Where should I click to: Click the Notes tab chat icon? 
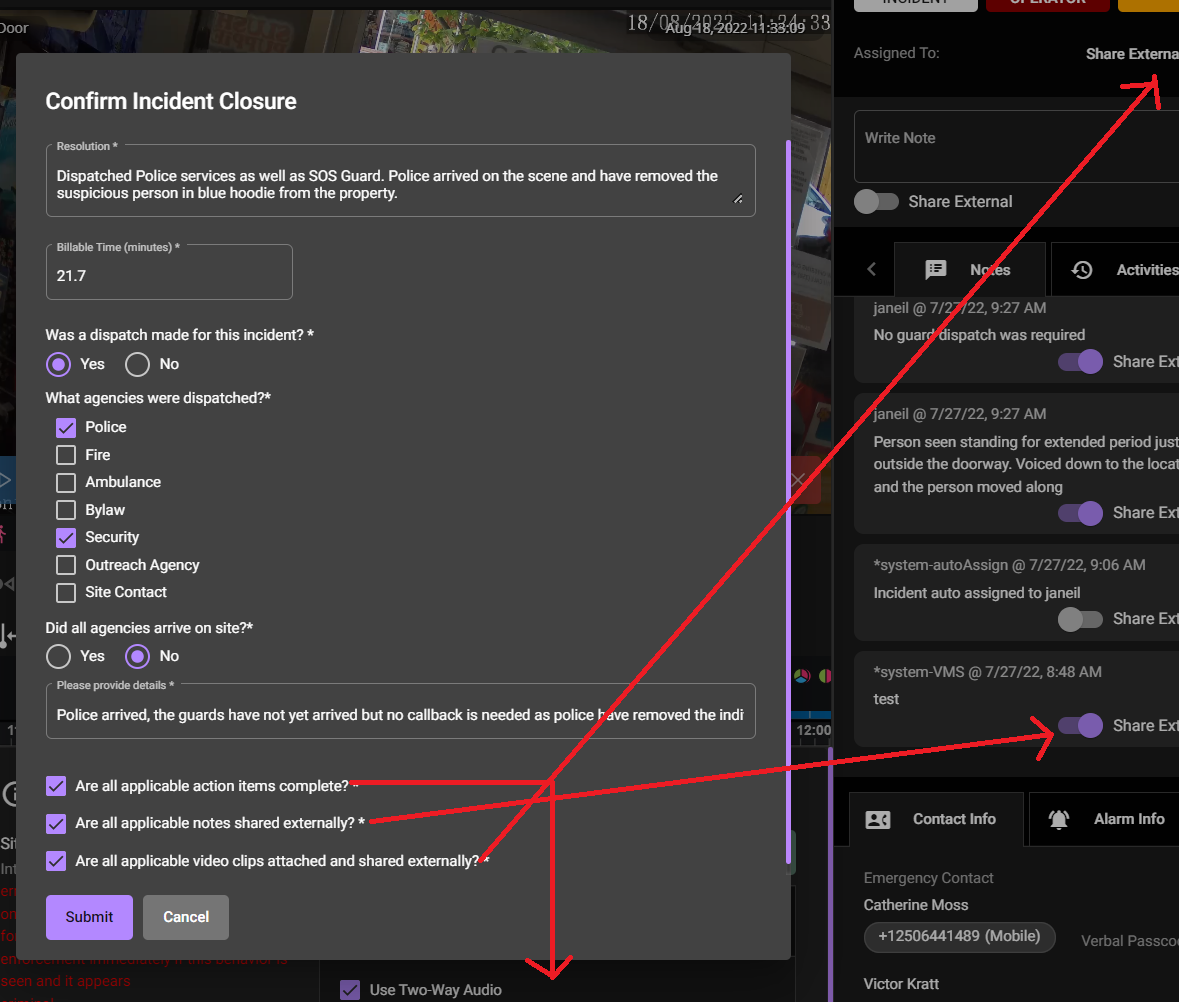coord(935,269)
